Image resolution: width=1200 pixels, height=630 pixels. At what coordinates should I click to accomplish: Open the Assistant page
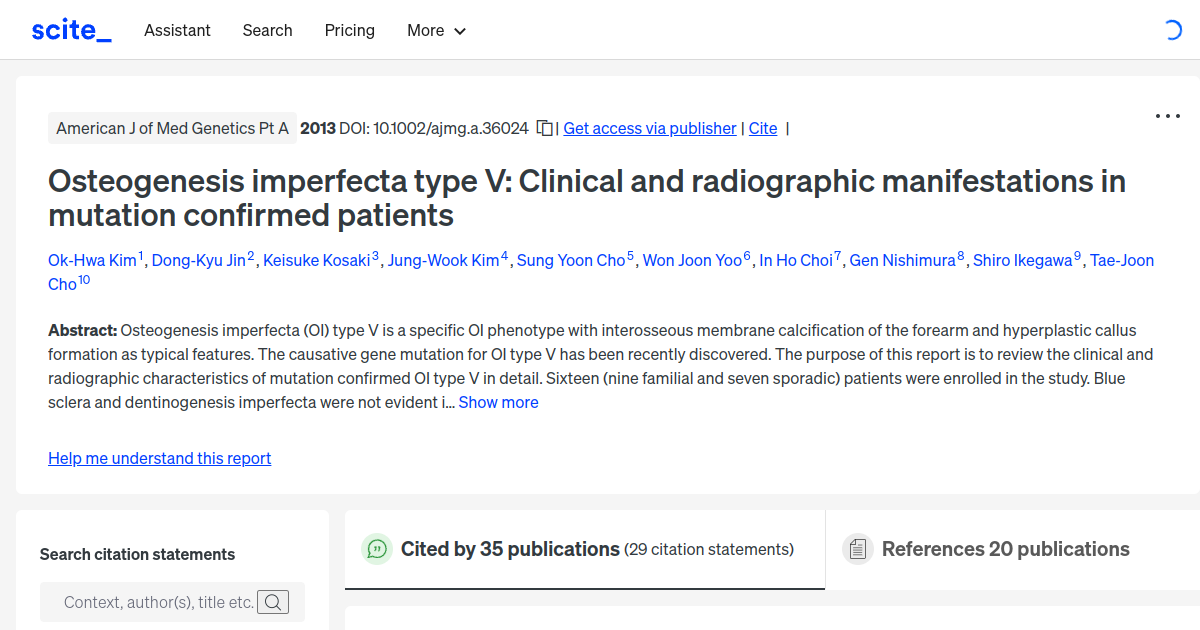click(177, 31)
